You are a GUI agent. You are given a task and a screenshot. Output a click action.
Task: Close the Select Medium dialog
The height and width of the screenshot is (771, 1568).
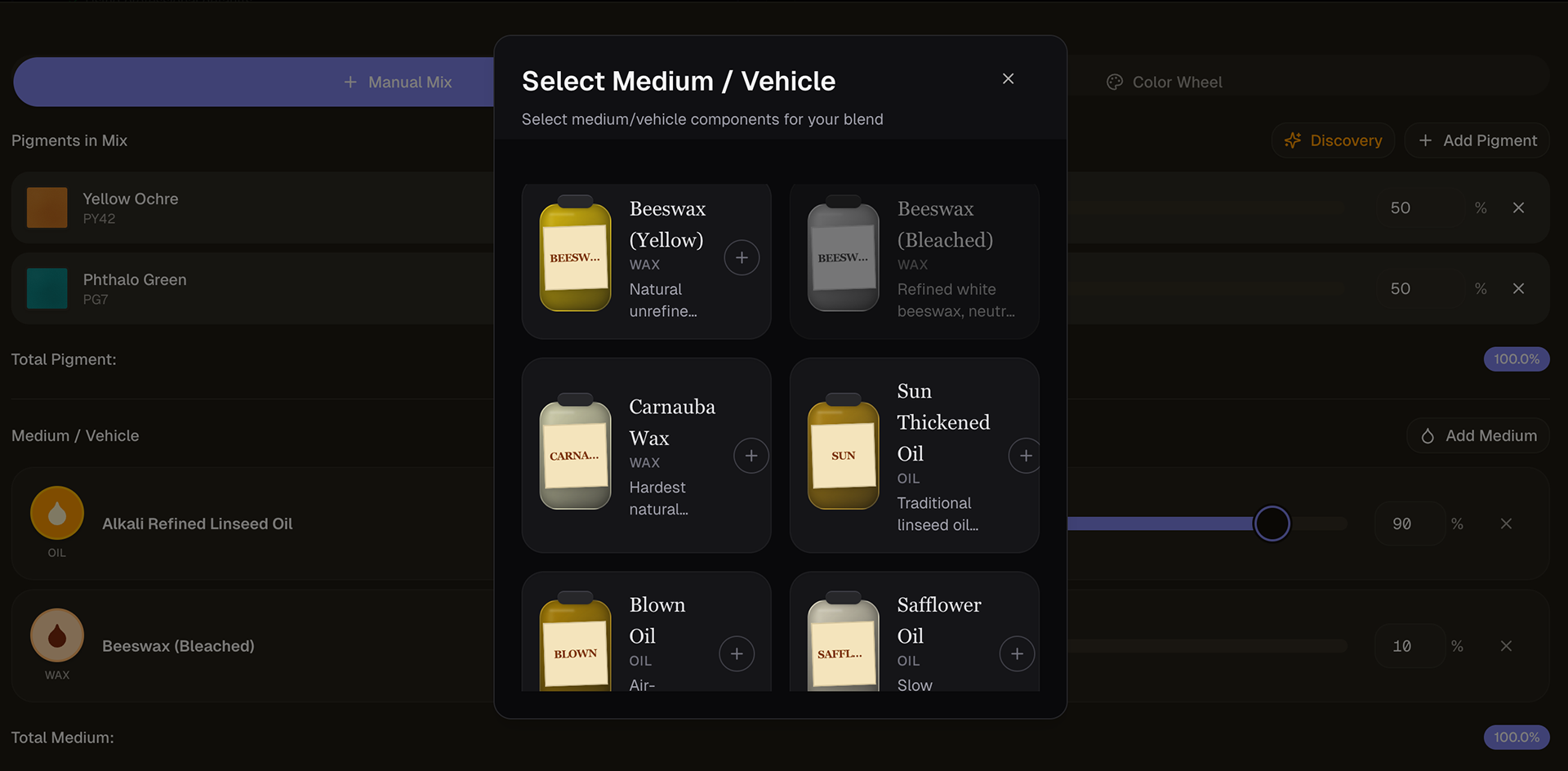pos(1009,79)
